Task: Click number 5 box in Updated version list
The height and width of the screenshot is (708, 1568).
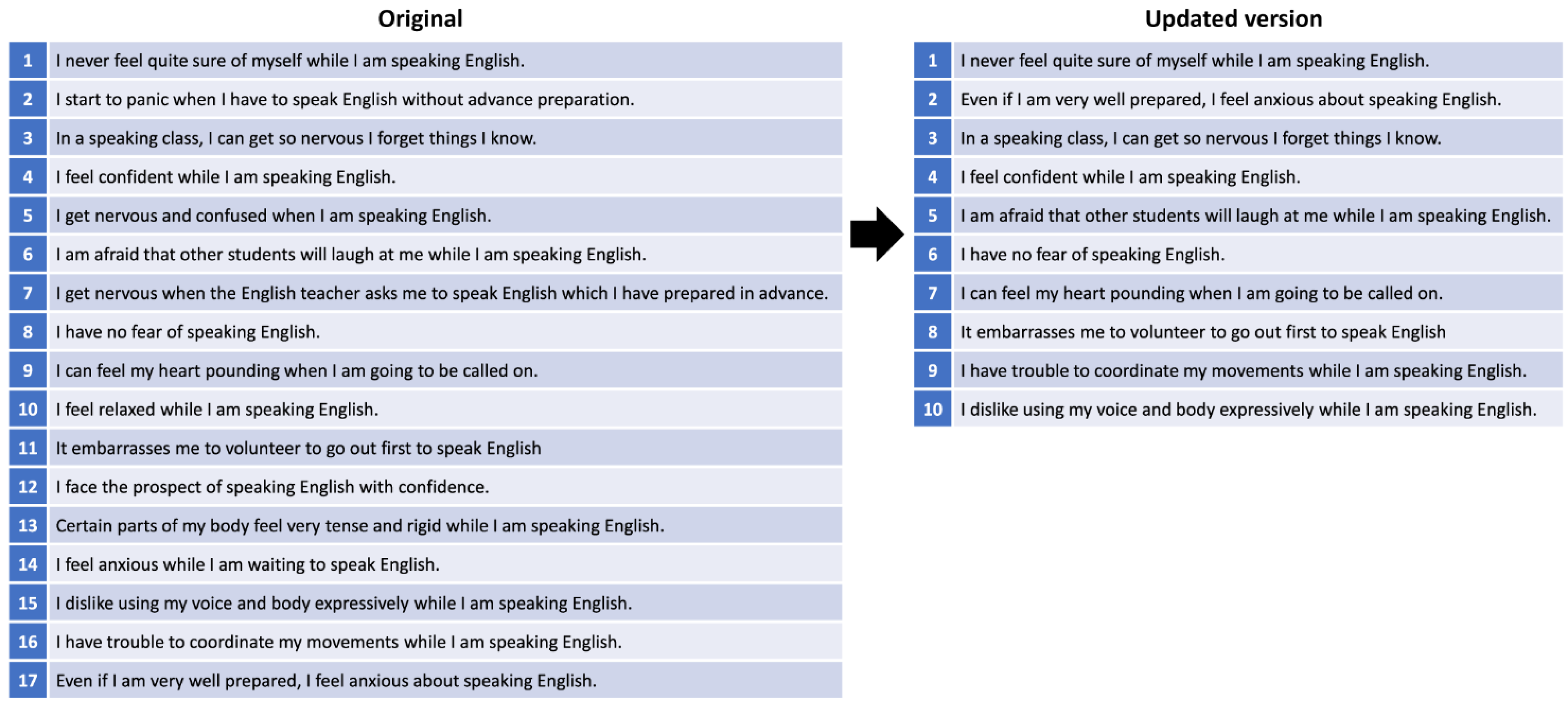Action: (932, 215)
